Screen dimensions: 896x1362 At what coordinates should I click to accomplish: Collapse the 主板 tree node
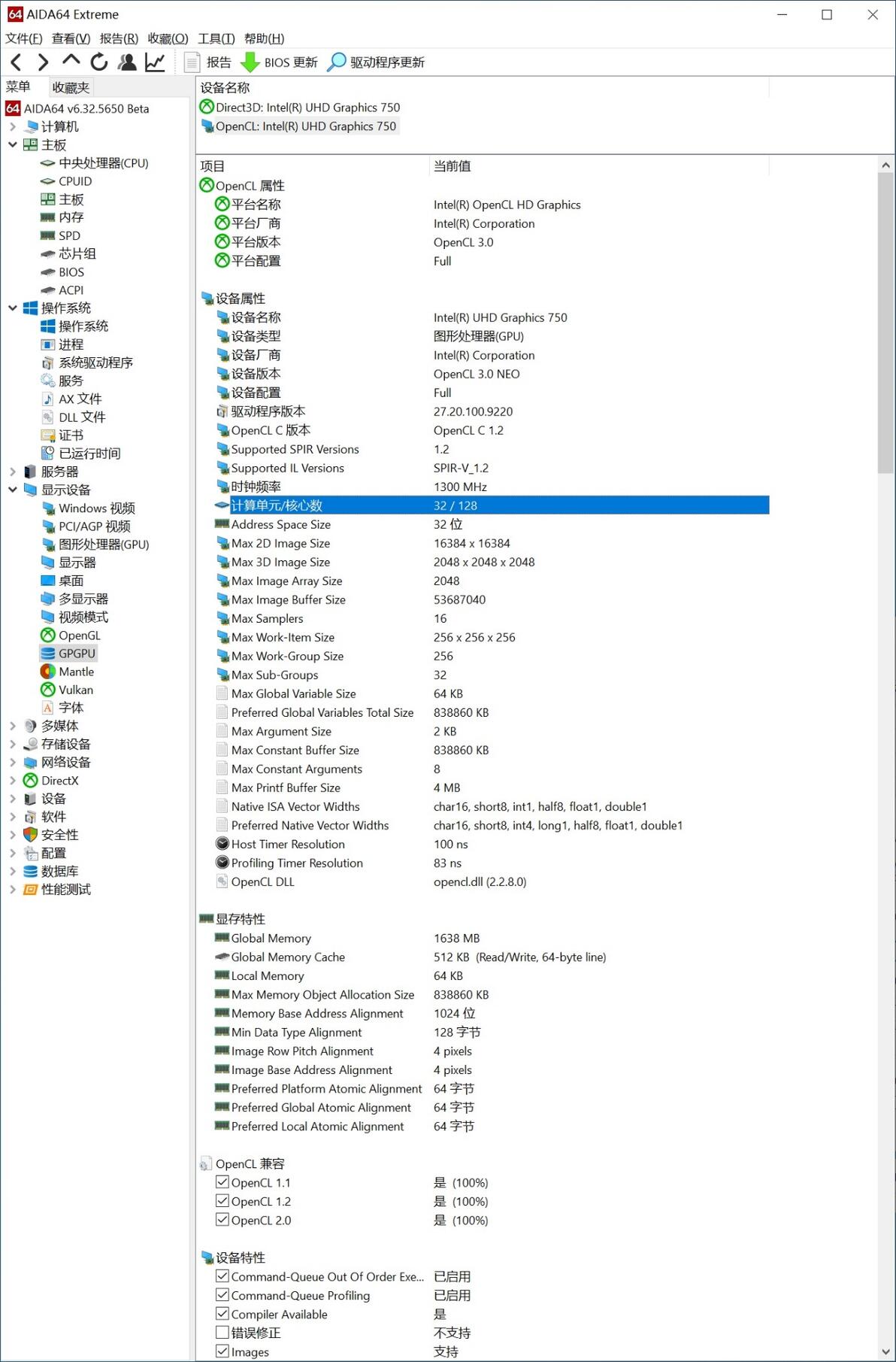(x=13, y=144)
